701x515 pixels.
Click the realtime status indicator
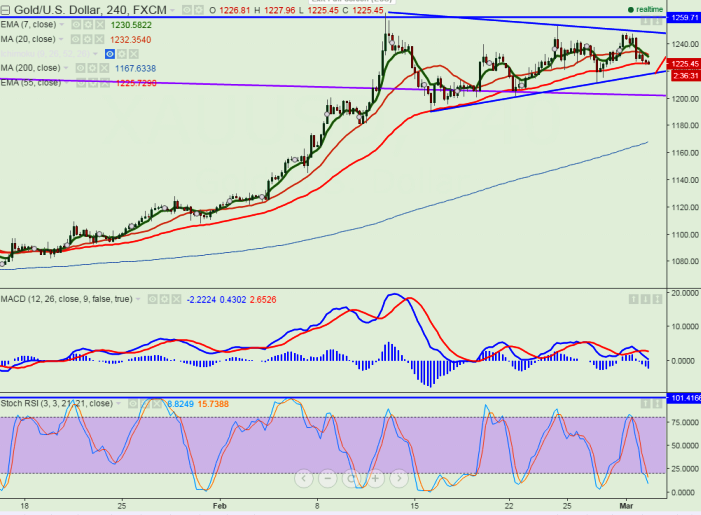[646, 9]
